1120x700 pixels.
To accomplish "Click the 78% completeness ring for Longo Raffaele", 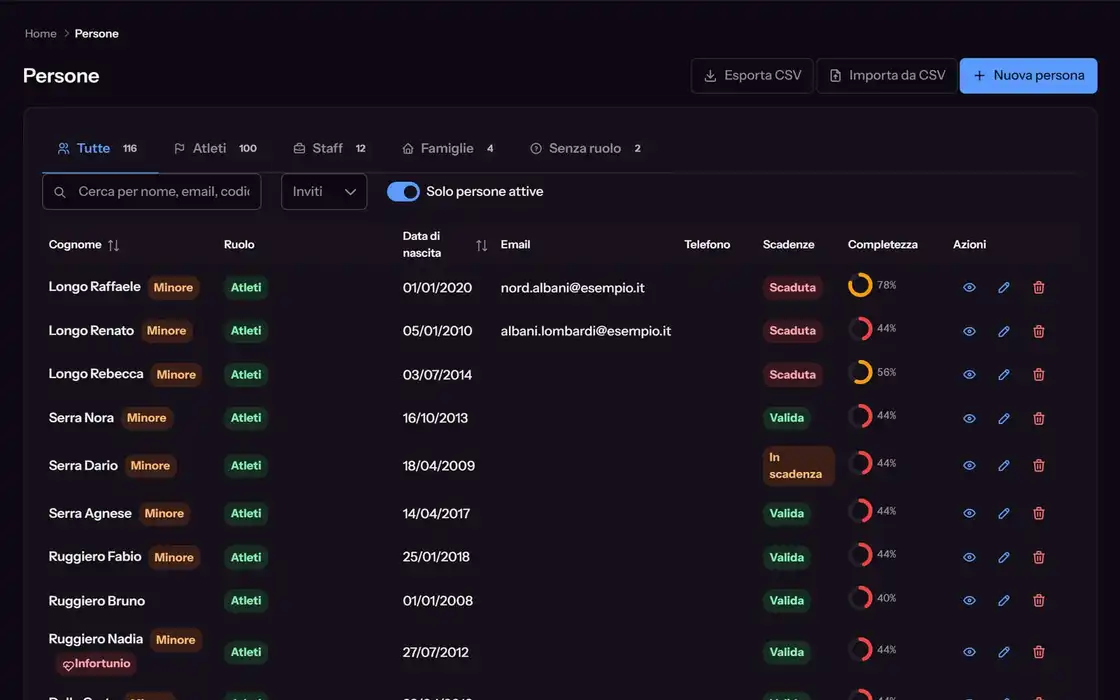I will coord(860,285).
